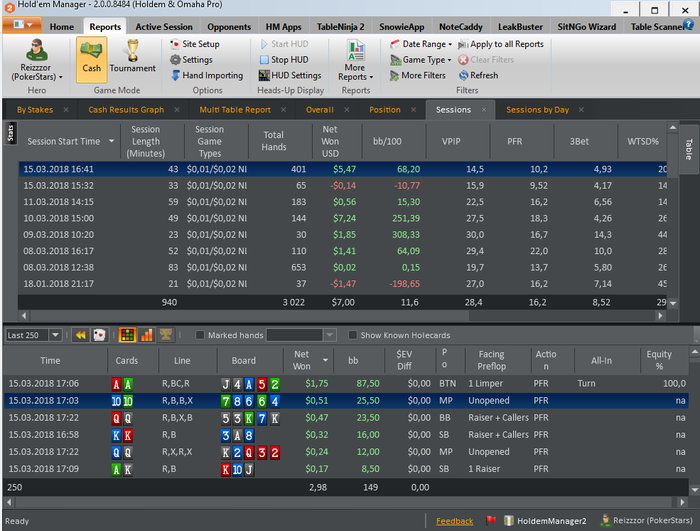Click More Filters funnel icon
This screenshot has height=531, width=700.
pos(394,75)
